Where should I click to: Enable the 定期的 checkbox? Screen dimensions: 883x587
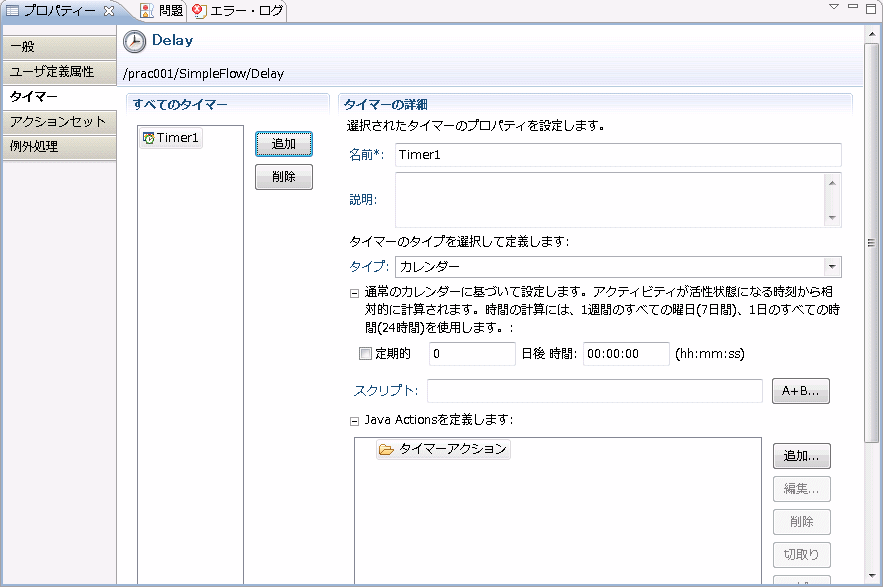(x=365, y=353)
